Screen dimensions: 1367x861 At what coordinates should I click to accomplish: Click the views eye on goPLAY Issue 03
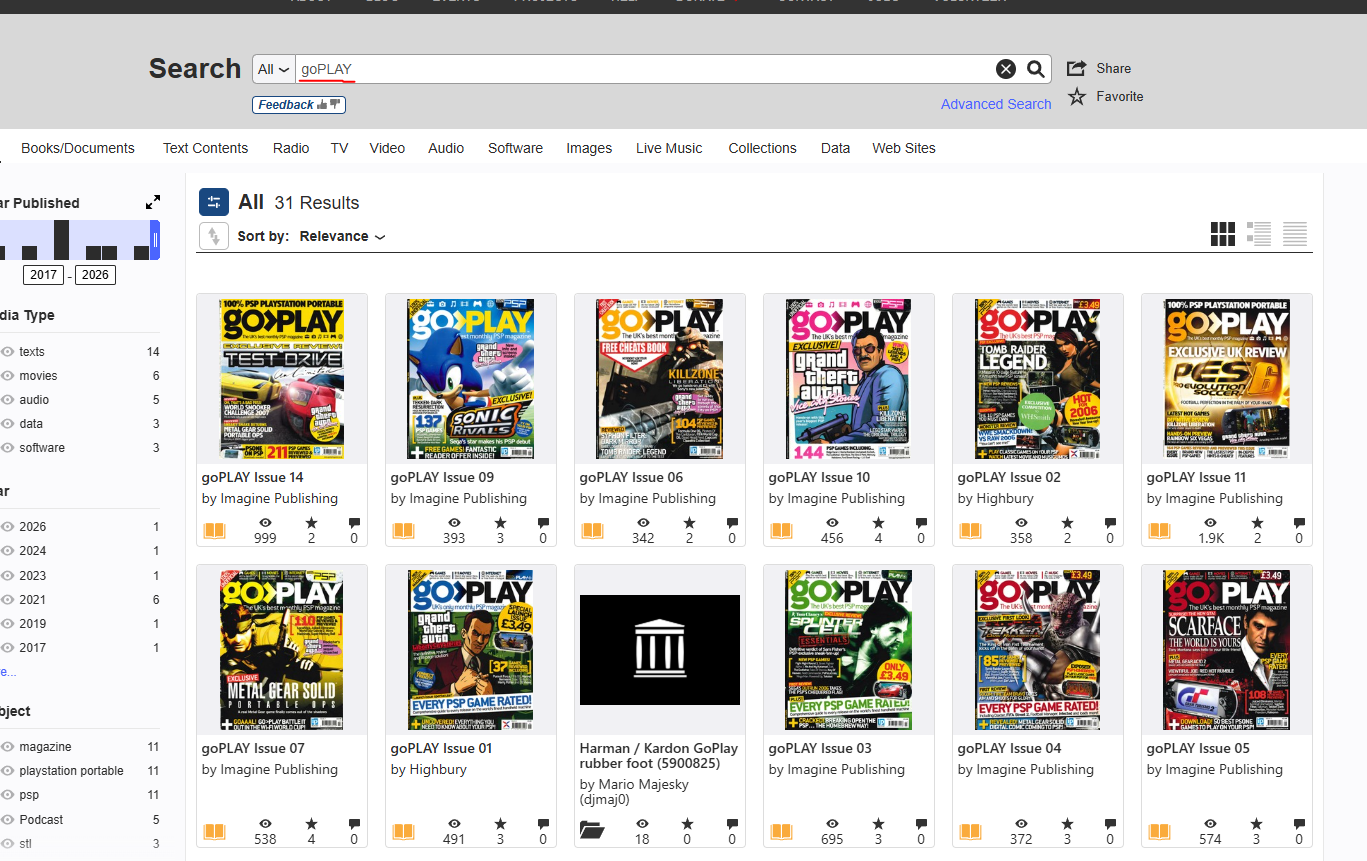832,824
